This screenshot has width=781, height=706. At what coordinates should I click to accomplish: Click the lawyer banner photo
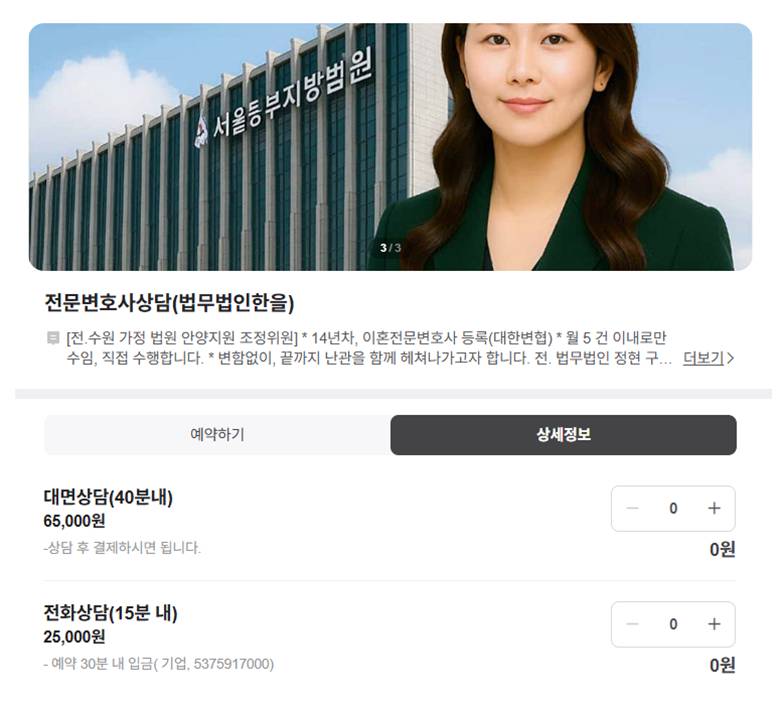(390, 147)
